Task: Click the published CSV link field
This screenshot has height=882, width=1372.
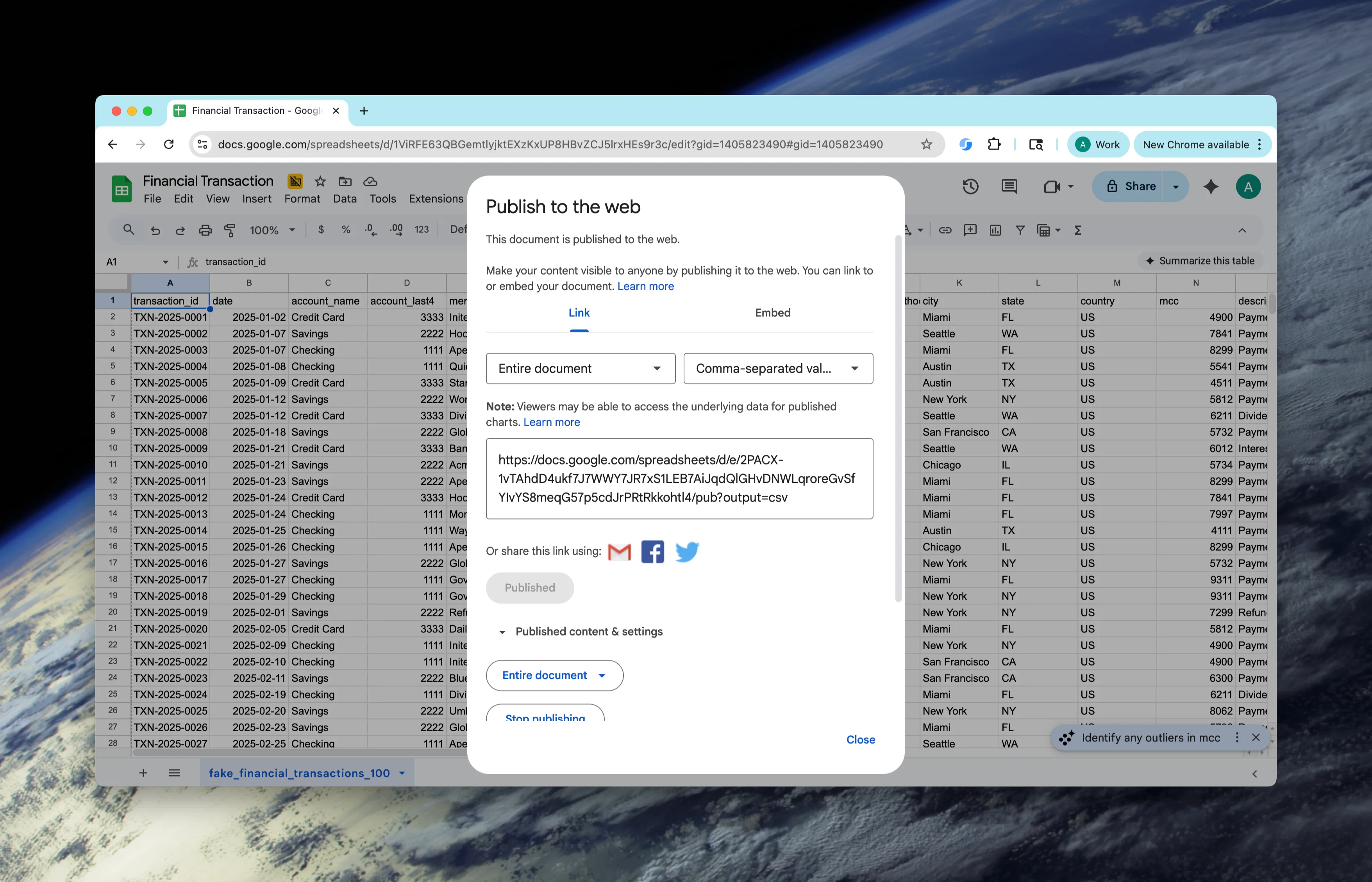Action: click(679, 478)
